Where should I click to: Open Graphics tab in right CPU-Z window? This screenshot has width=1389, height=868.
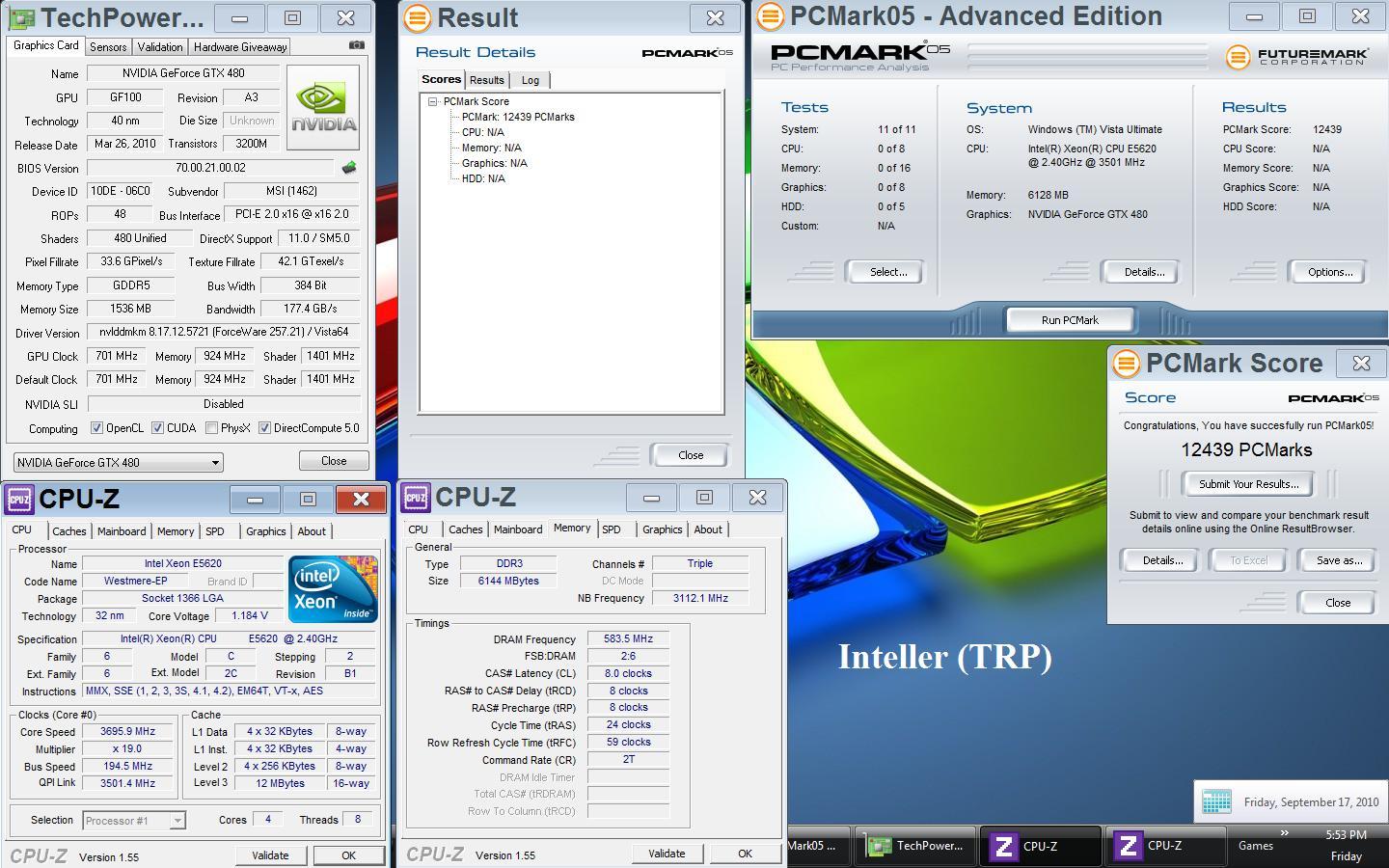coord(663,529)
